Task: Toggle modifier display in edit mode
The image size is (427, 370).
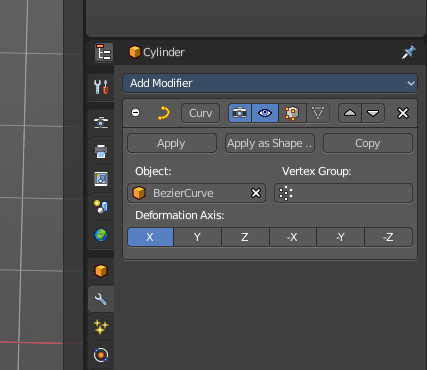Action: 292,113
